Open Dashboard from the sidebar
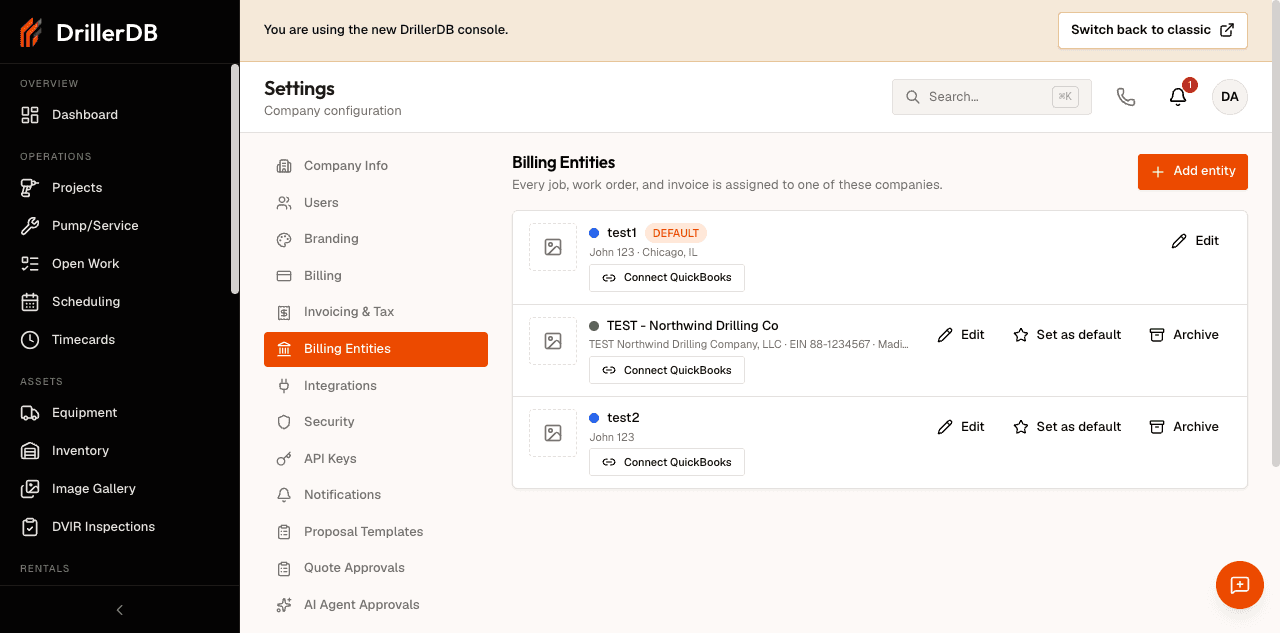 point(120,115)
